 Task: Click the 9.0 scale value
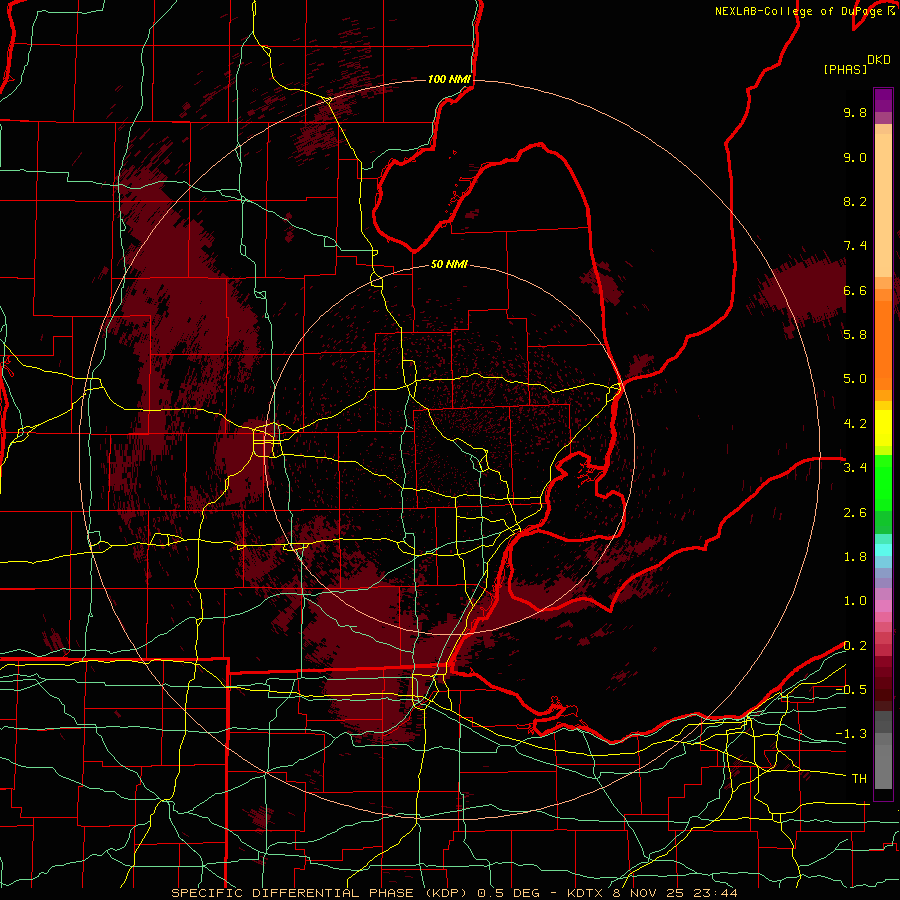855,157
